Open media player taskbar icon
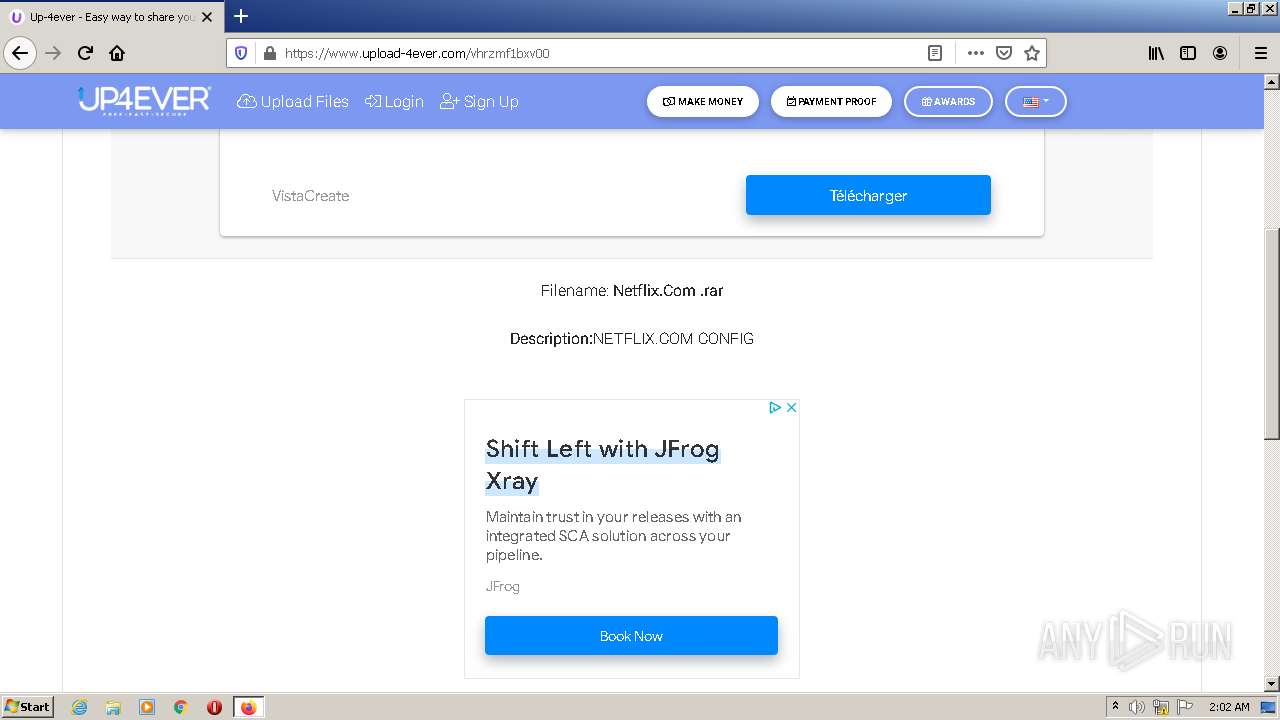Screen dimensions: 1280x720 [147, 707]
